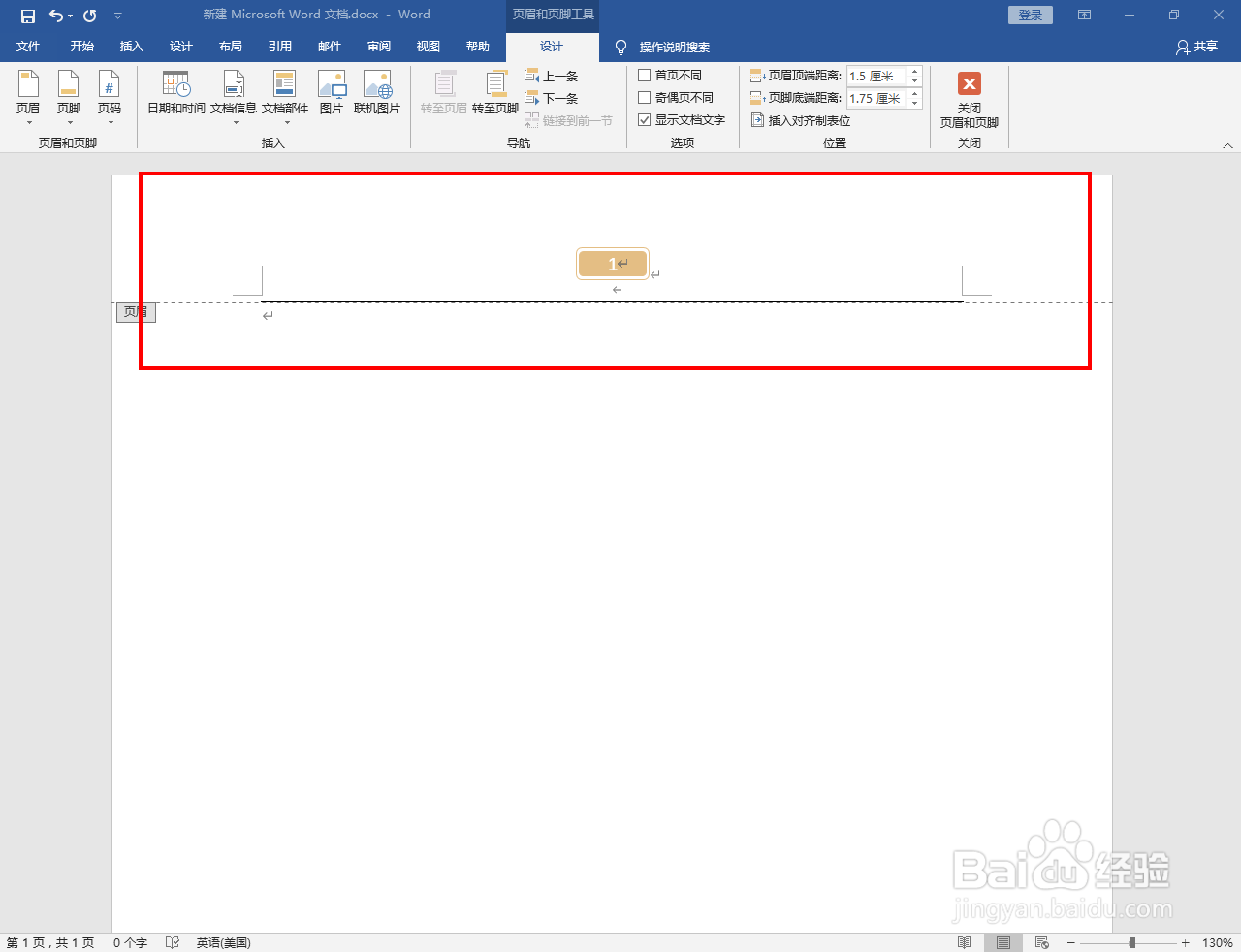
Task: Enable 奇偶页不同 checkbox
Action: (x=646, y=97)
